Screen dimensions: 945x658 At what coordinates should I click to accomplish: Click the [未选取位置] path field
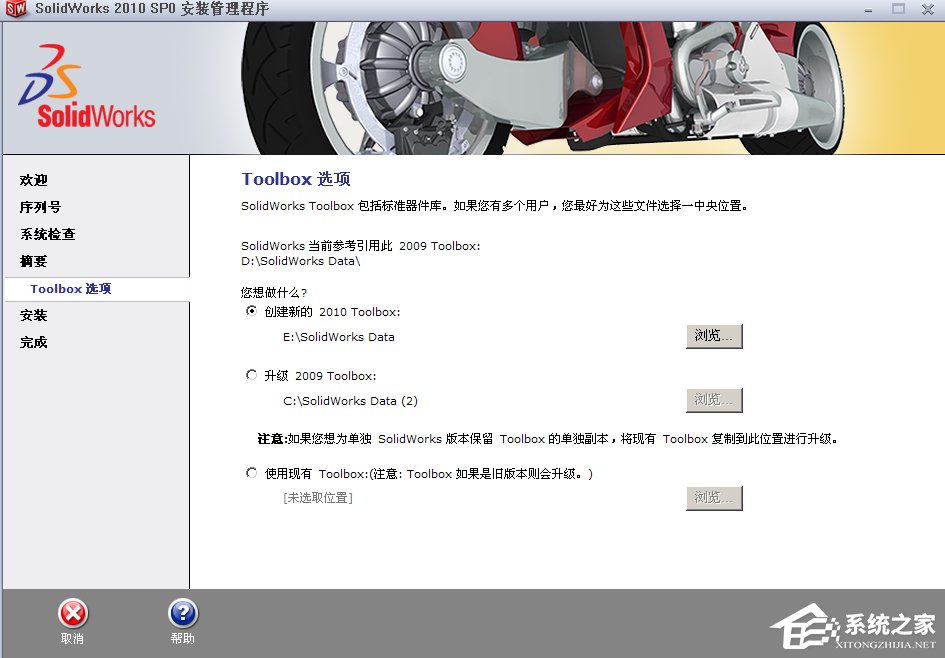[x=320, y=497]
